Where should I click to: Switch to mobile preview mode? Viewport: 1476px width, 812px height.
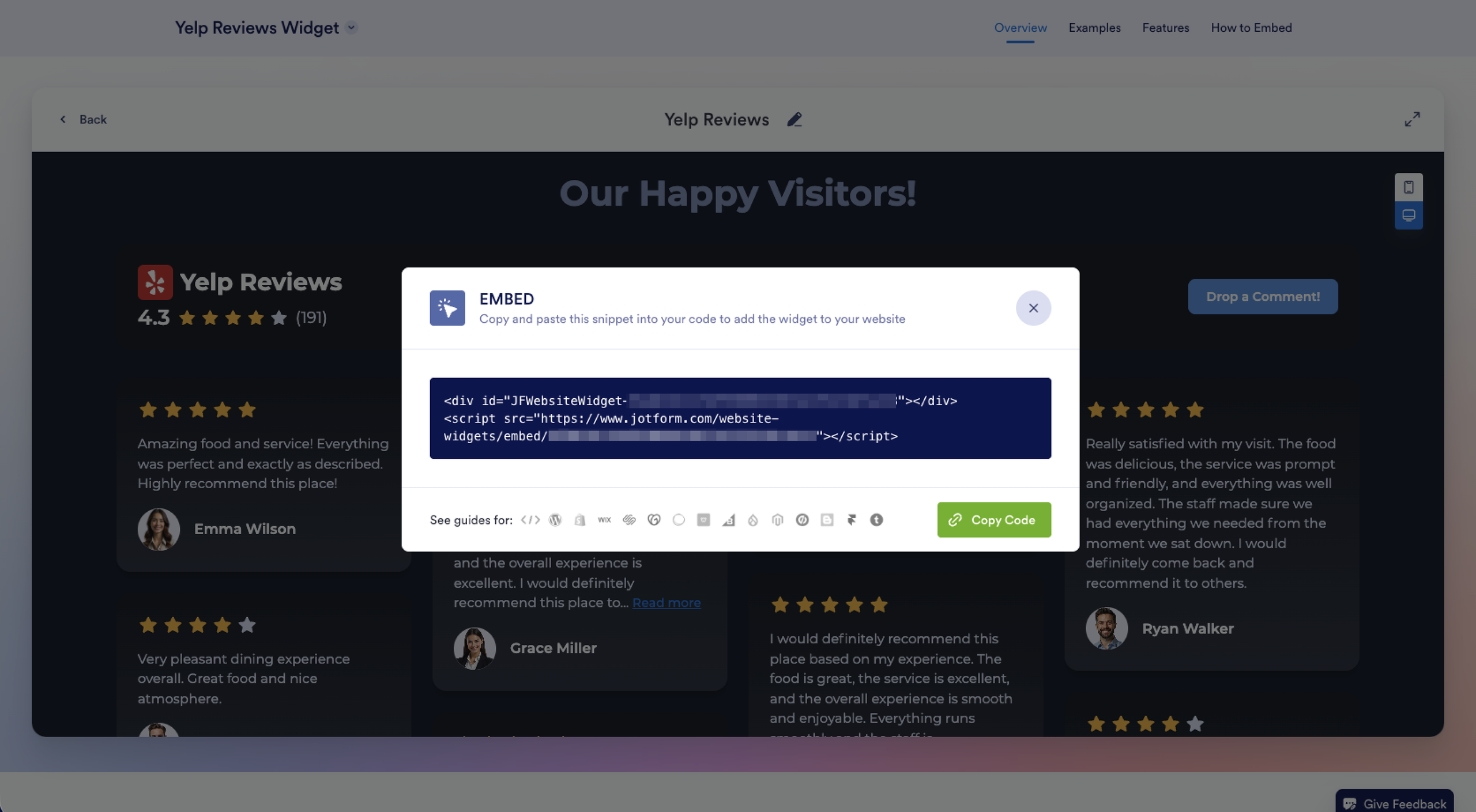[x=1409, y=187]
